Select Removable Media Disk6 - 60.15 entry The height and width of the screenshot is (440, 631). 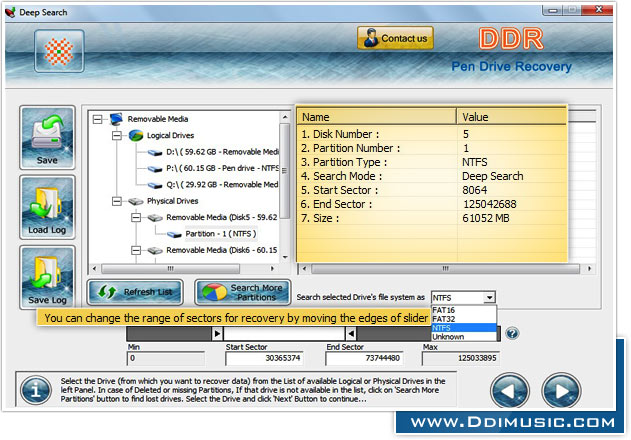[222, 250]
